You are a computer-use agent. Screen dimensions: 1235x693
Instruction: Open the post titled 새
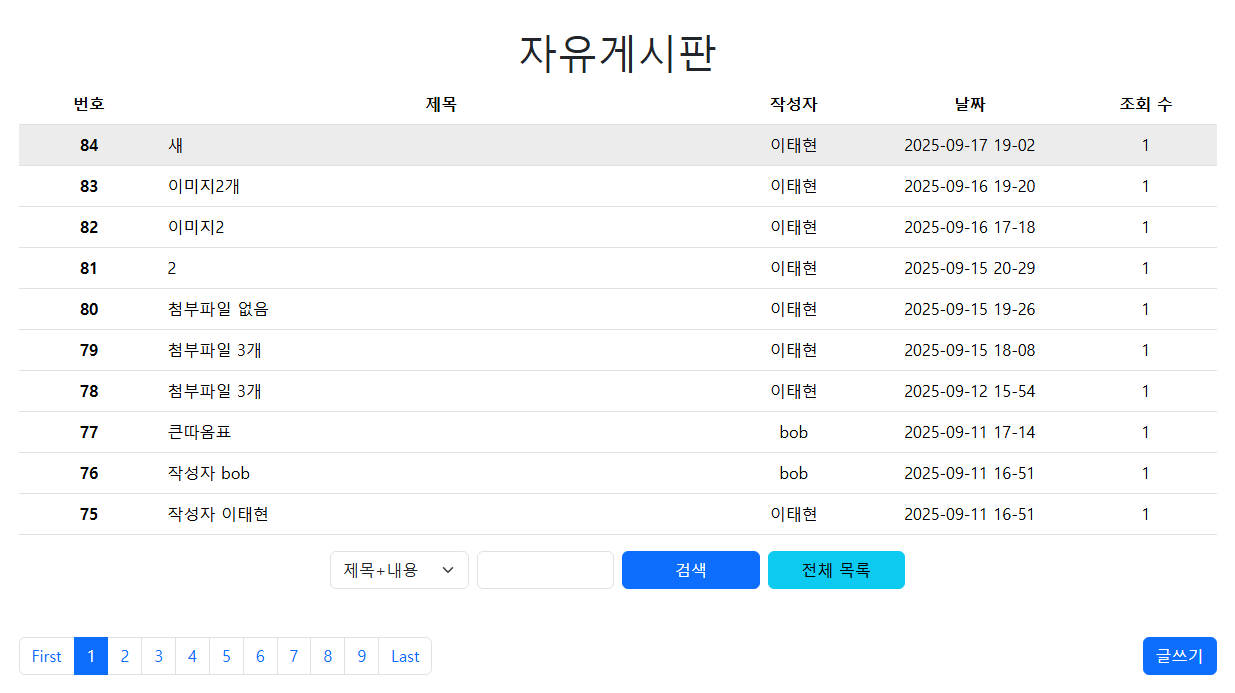[x=175, y=145]
